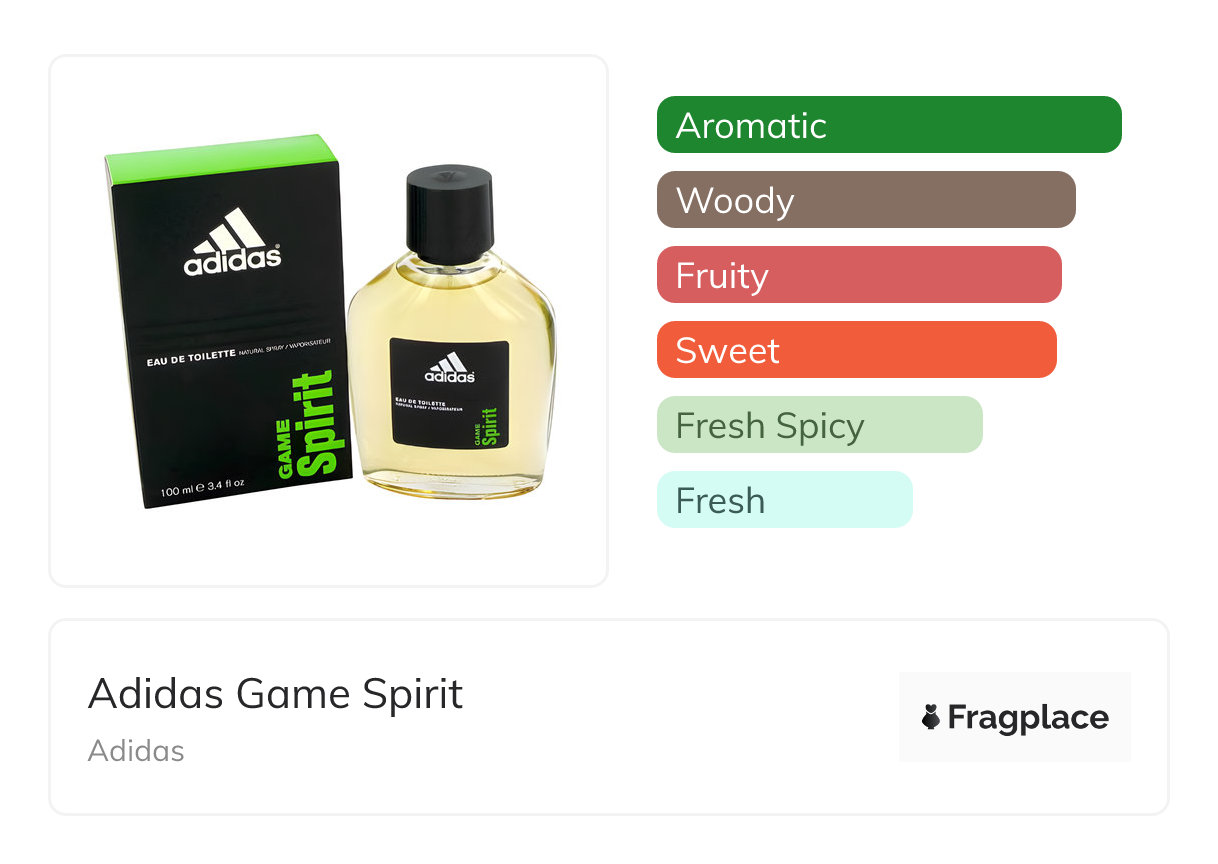Click the Adidas logo on the box
The image size is (1218, 864).
click(x=232, y=242)
